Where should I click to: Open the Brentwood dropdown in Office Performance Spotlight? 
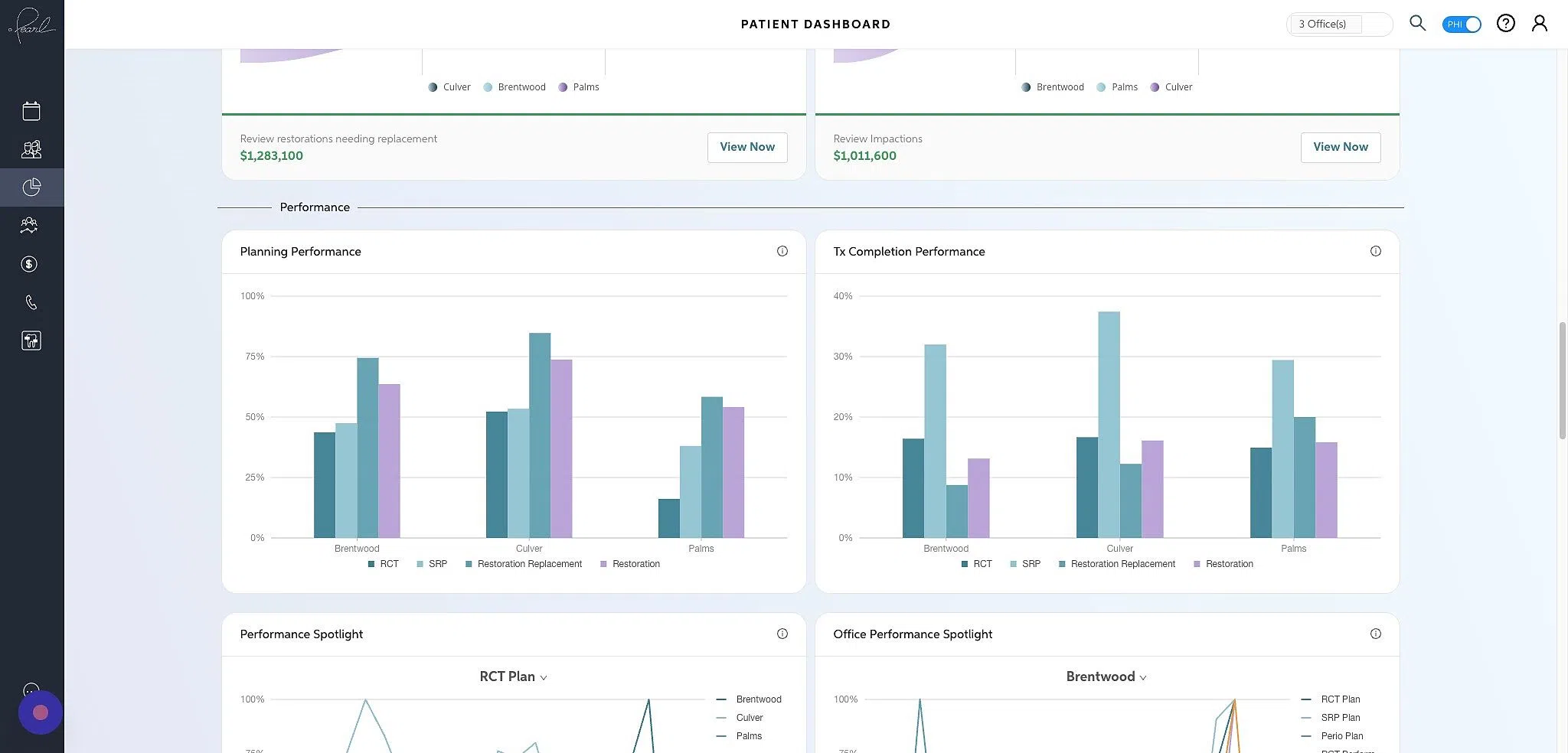[1106, 676]
